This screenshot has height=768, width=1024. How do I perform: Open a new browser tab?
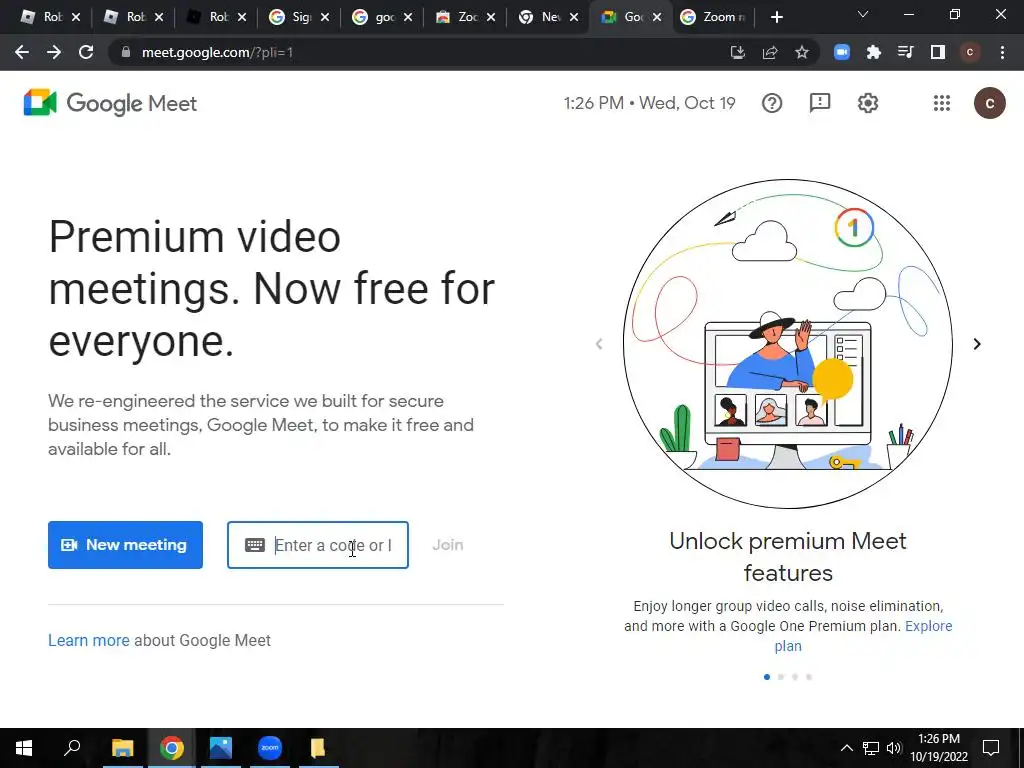pyautogui.click(x=776, y=17)
